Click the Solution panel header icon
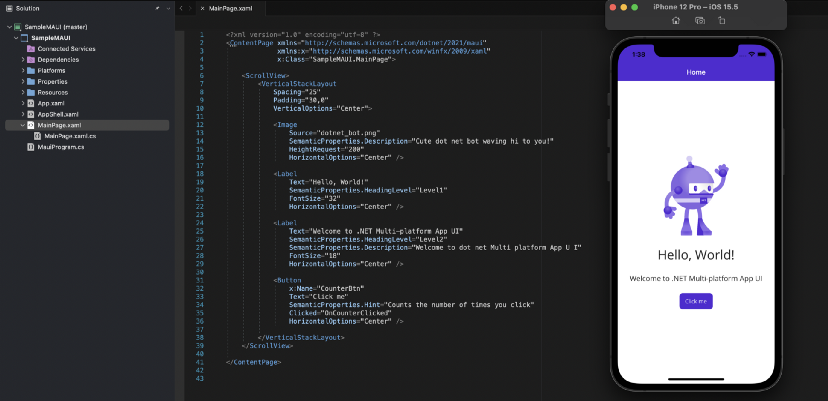828x401 pixels. 9,8
